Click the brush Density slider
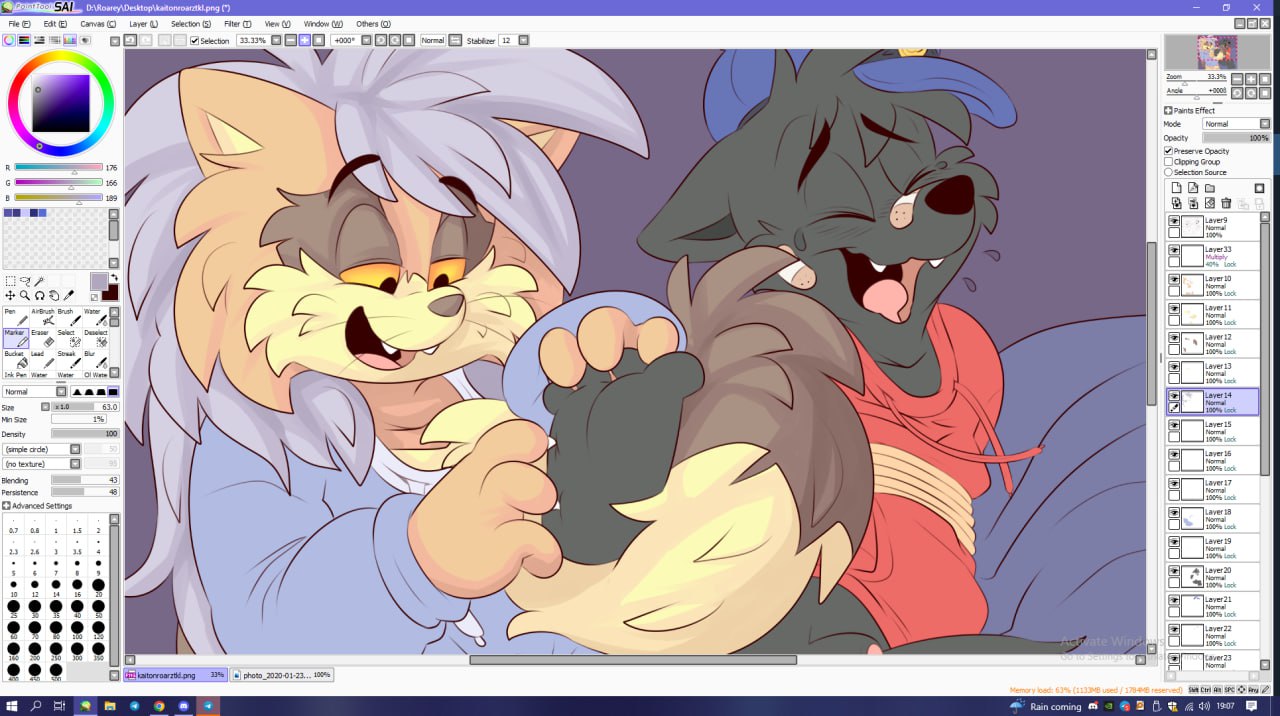The height and width of the screenshot is (716, 1280). [x=85, y=434]
